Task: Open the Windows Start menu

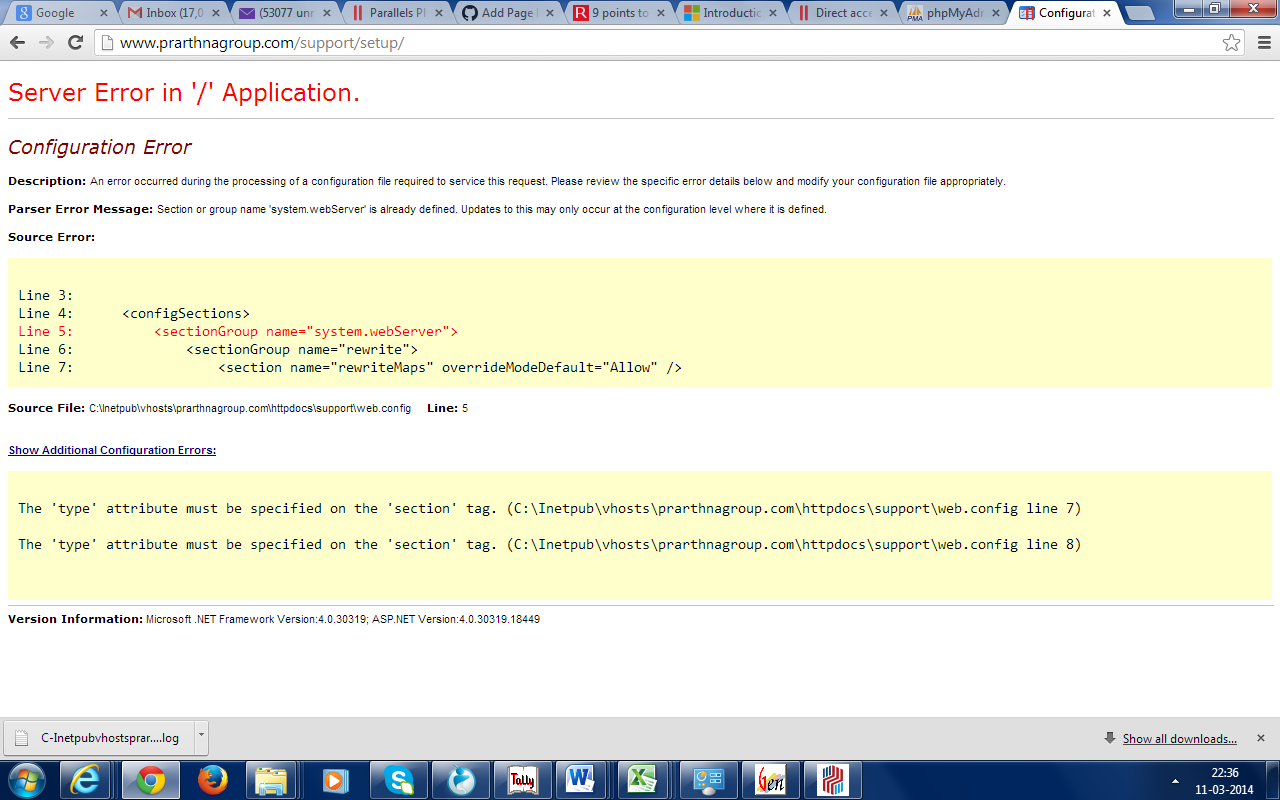Action: [27, 779]
